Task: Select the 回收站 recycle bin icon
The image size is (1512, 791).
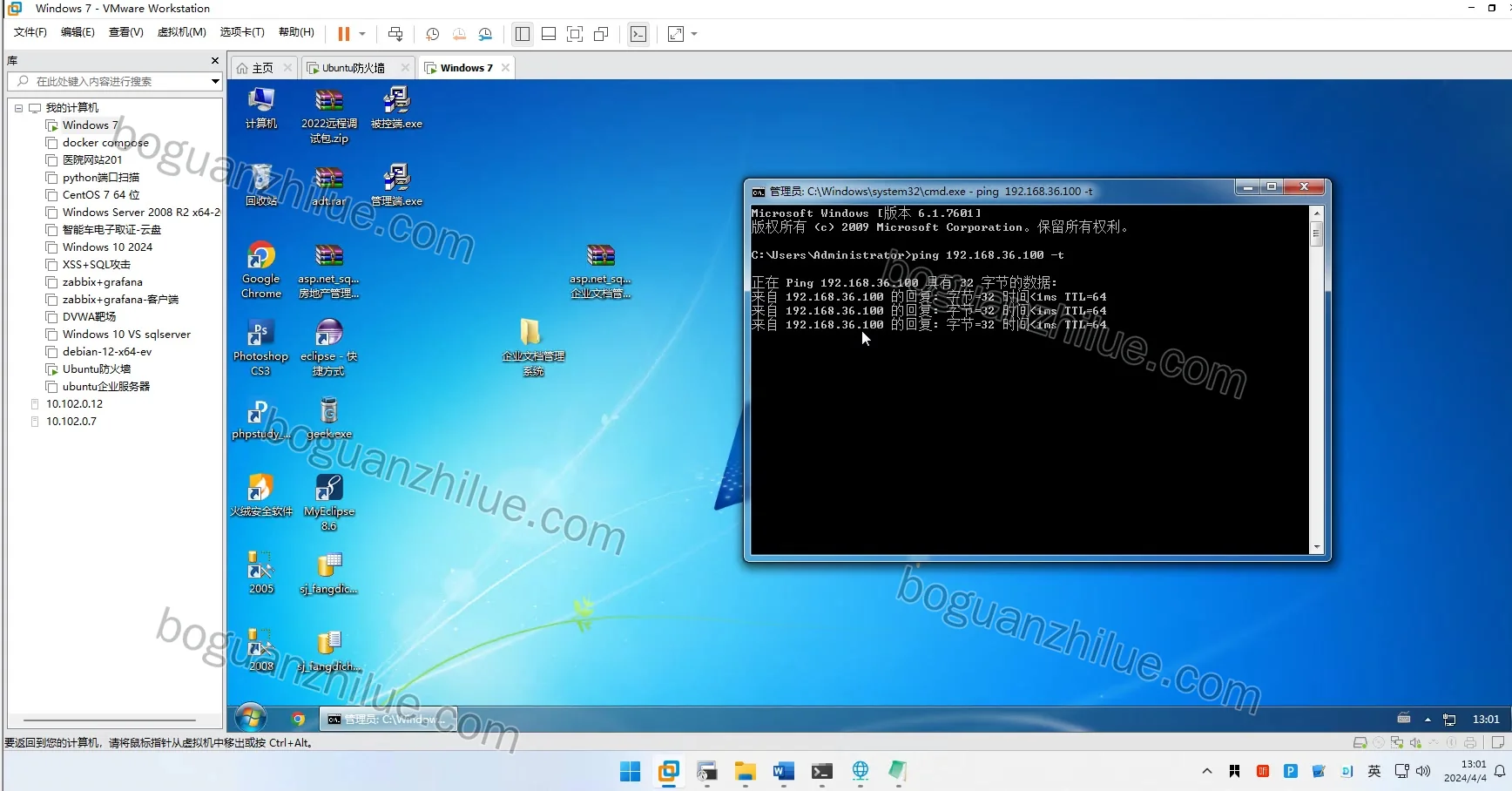Action: tap(261, 185)
